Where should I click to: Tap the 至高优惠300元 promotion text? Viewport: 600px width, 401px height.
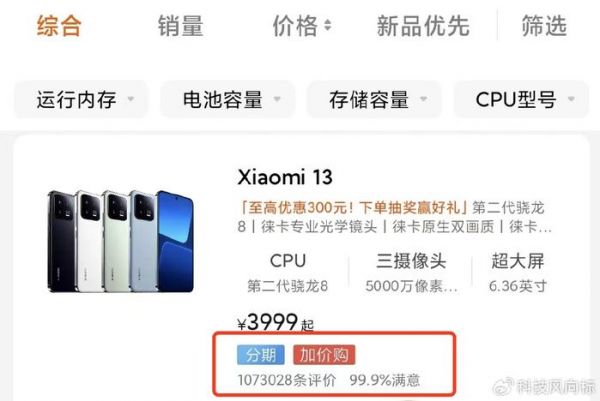pyautogui.click(x=352, y=207)
